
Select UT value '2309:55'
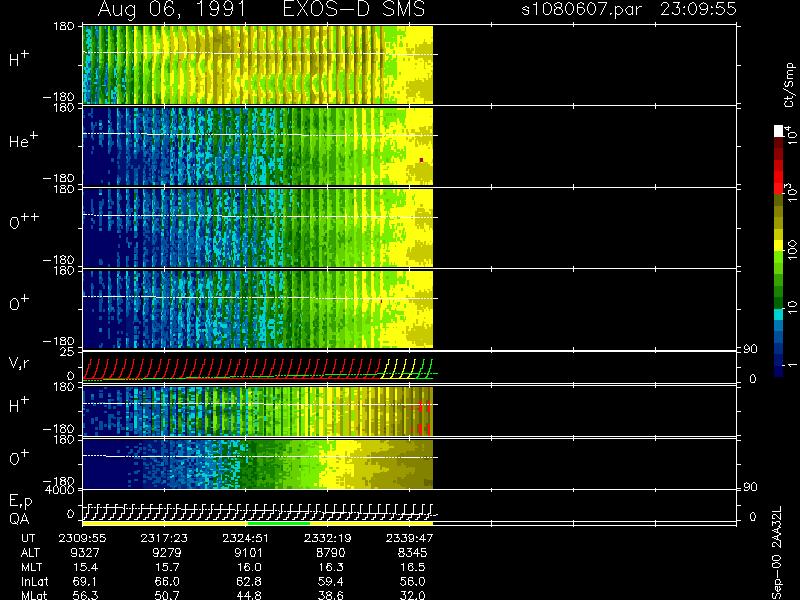82,538
